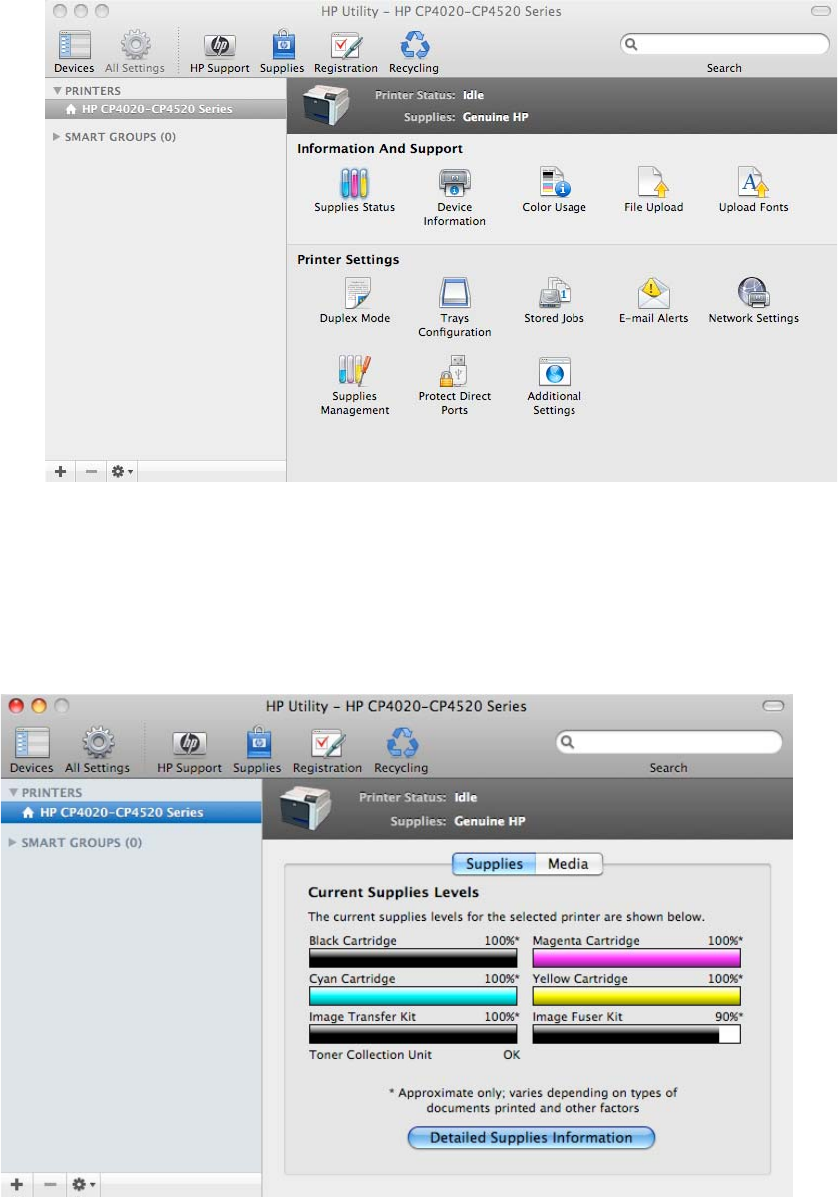Select HP CP4020-CP4520 Series in lower sidebar
This screenshot has height=1197, width=838.
point(131,812)
